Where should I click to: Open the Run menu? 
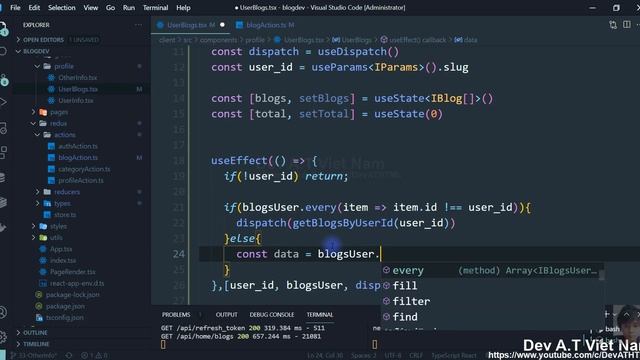129,8
